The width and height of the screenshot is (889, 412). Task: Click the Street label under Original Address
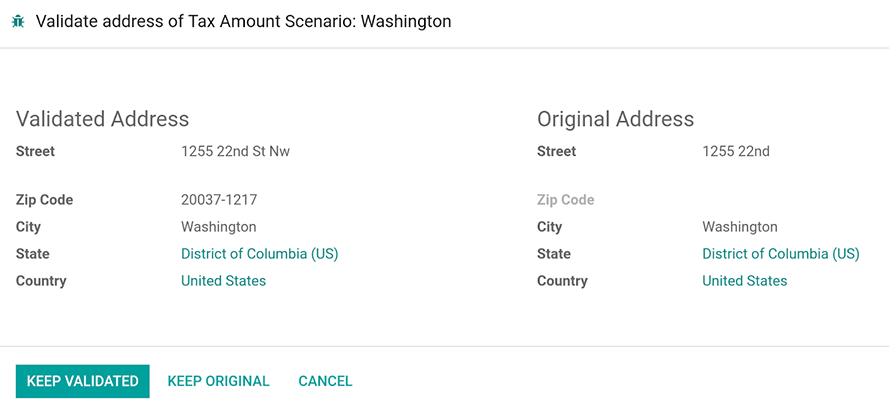click(x=556, y=152)
